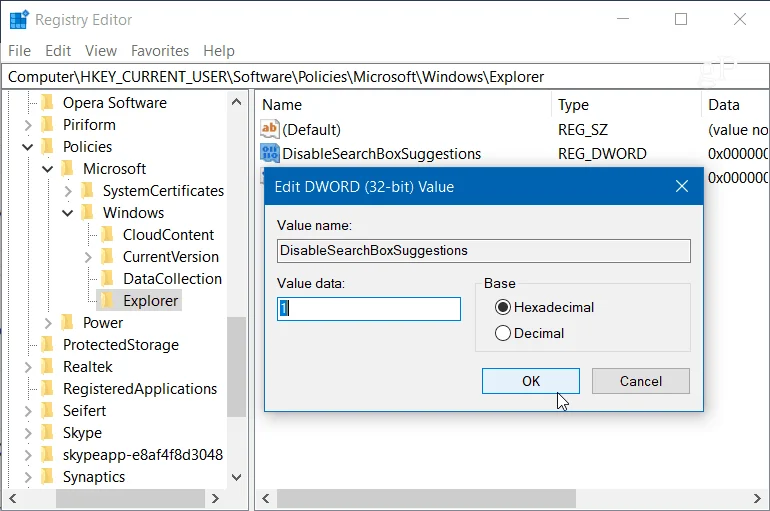
Task: Open the View menu
Action: [101, 51]
